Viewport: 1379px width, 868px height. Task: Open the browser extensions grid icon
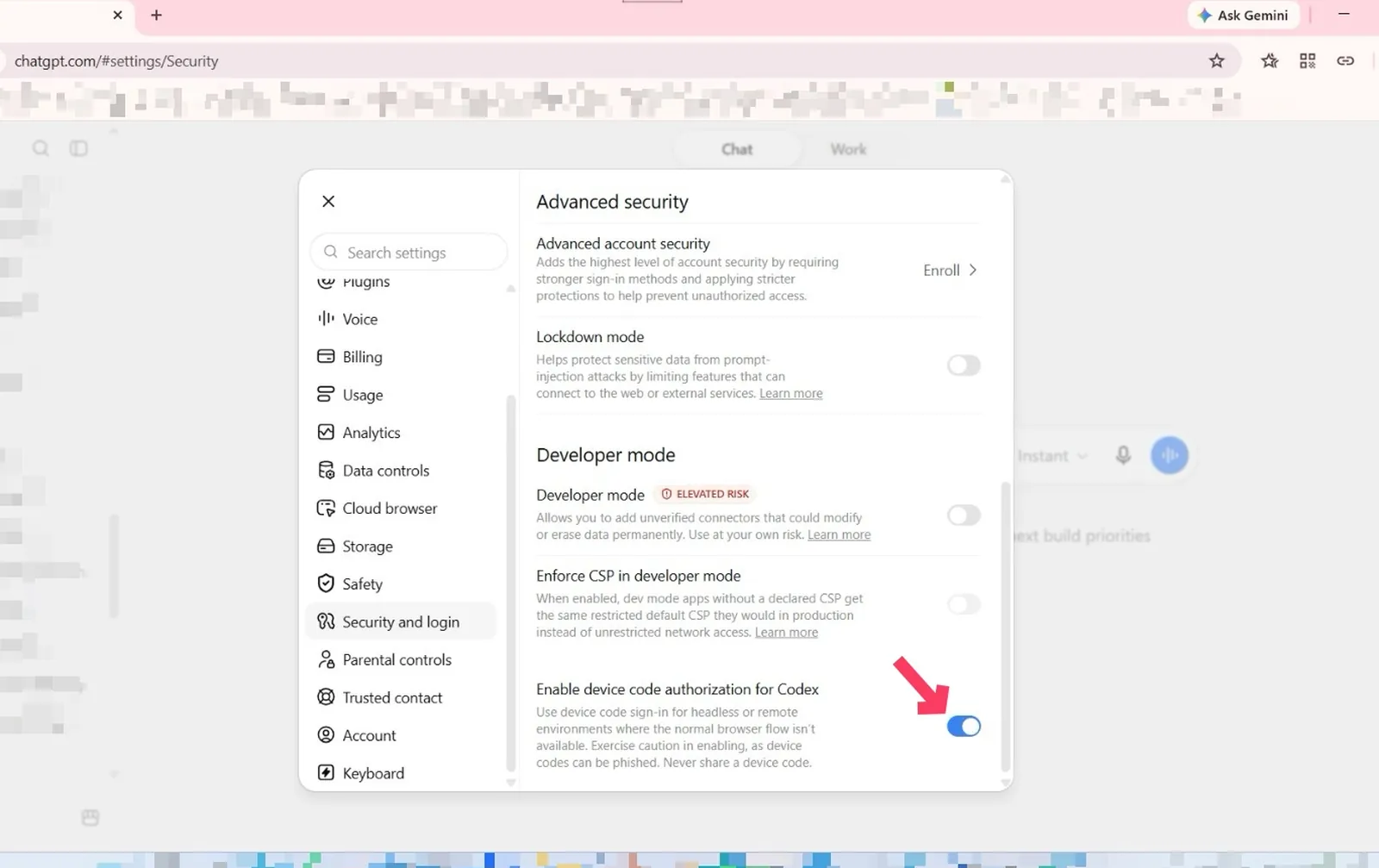point(1307,60)
